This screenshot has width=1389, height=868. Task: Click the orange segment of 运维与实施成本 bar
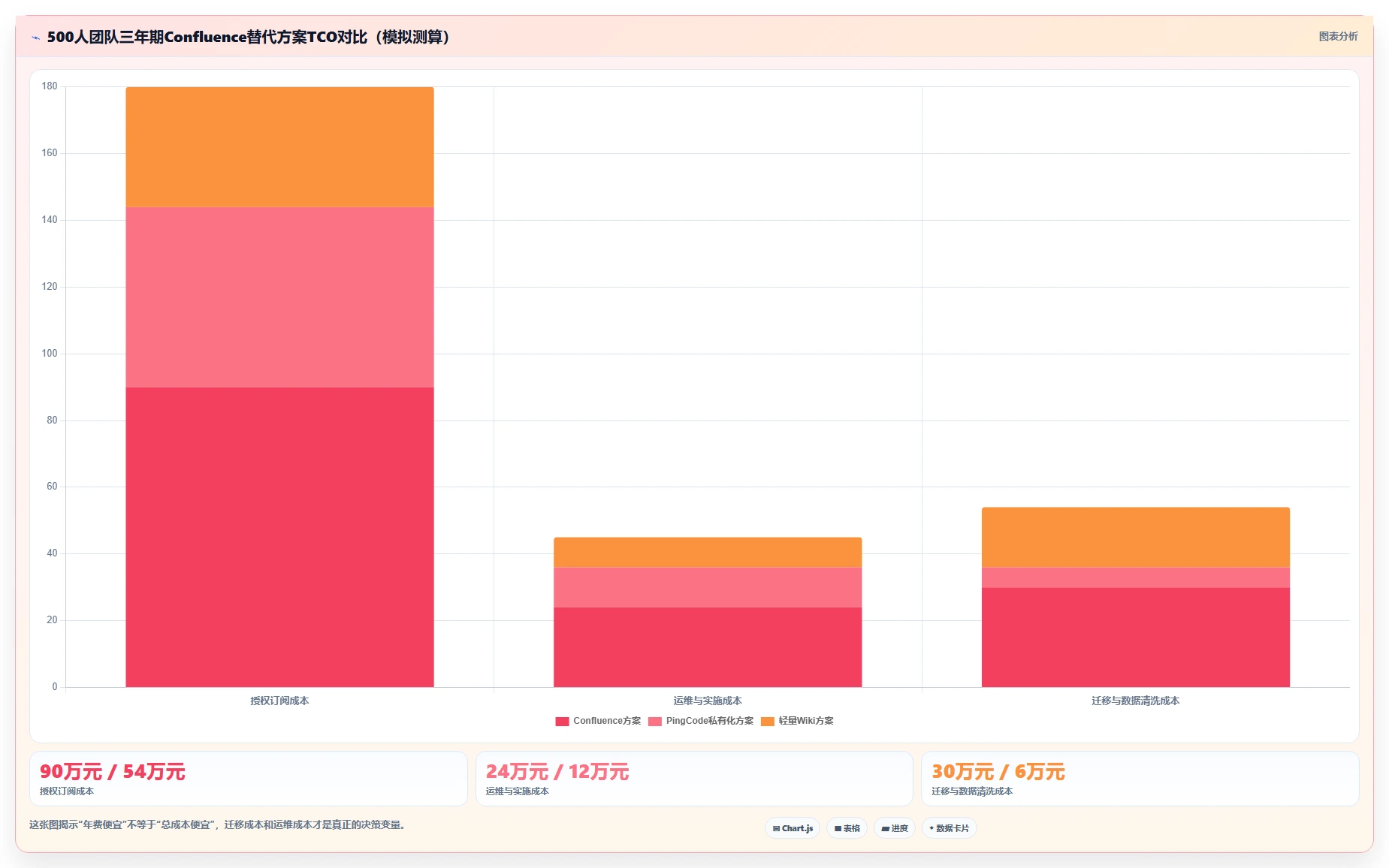(708, 553)
